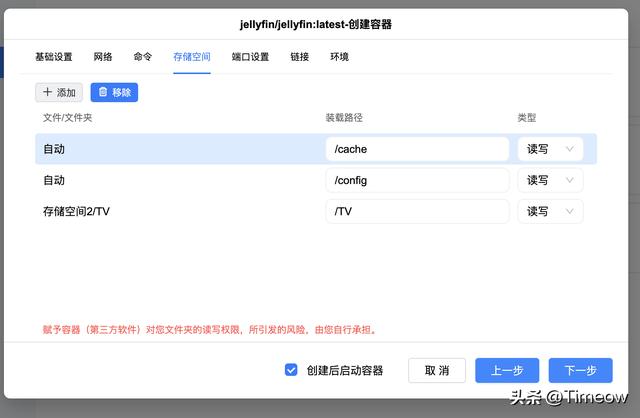
Task: Click the trash icon on the 移除 button
Action: point(103,92)
